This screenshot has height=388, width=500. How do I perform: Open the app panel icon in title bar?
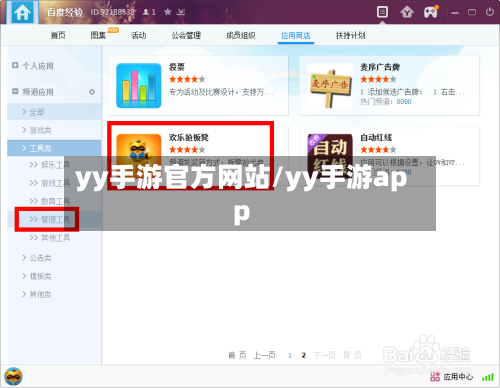coord(382,12)
